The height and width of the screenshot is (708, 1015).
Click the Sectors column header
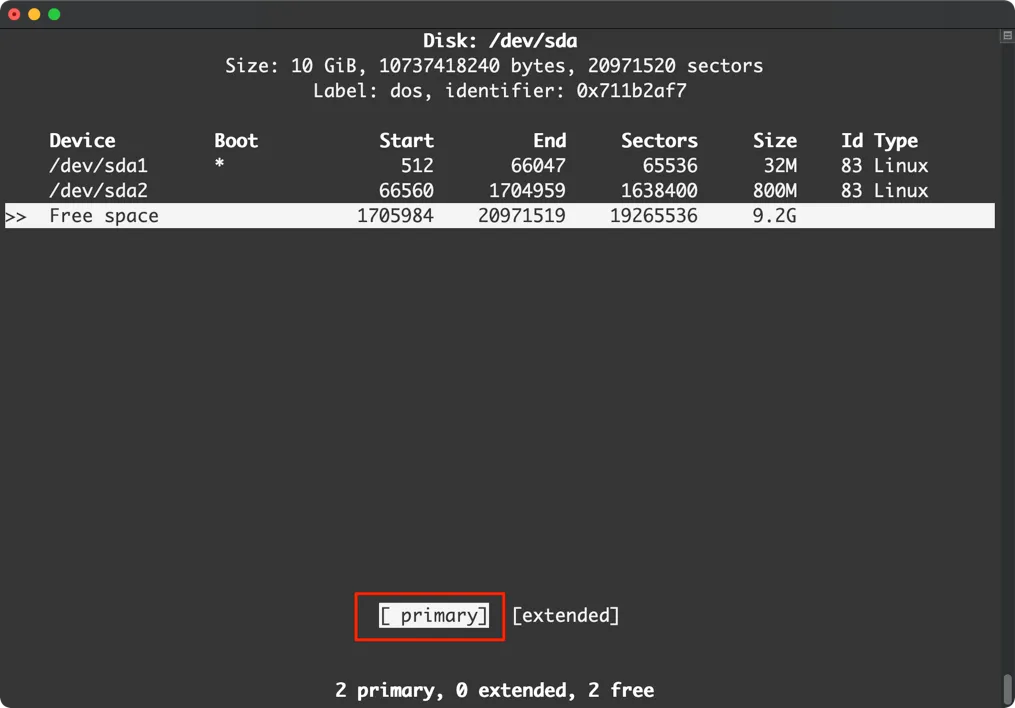[x=660, y=140]
